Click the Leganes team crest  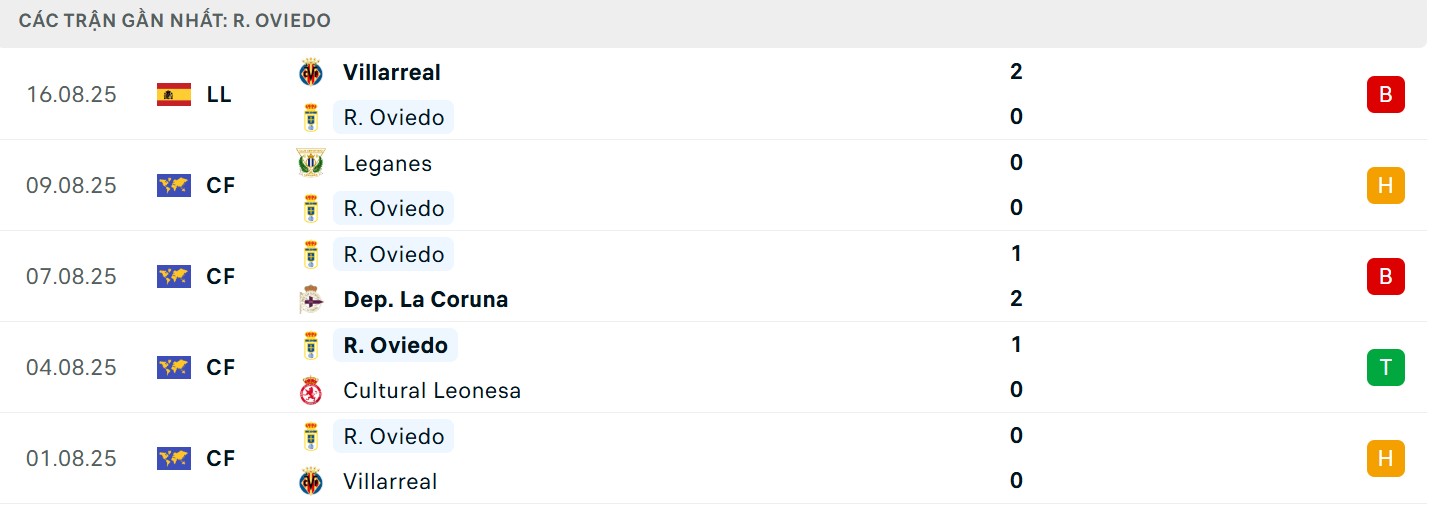point(311,163)
